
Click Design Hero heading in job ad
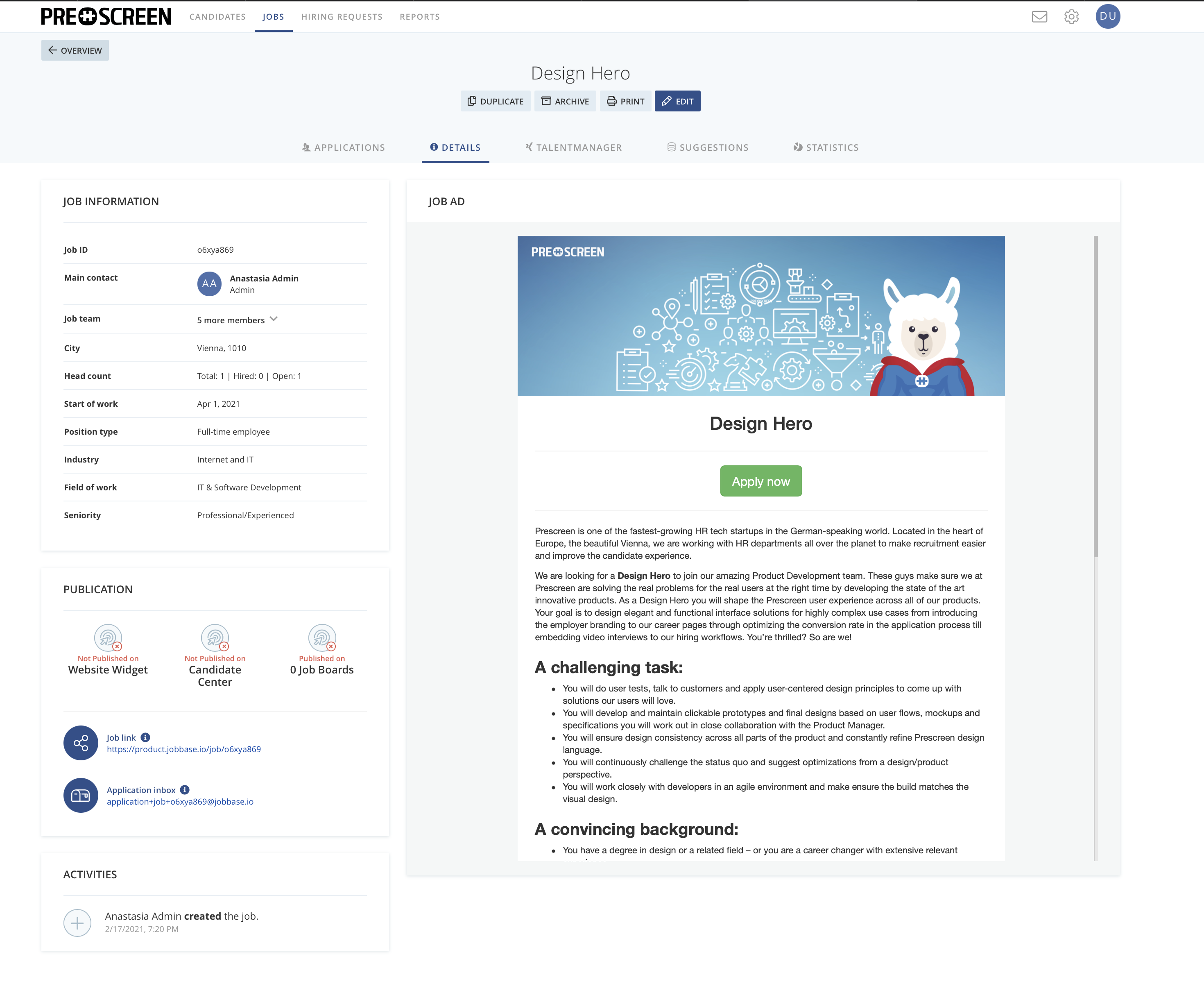pyautogui.click(x=760, y=424)
